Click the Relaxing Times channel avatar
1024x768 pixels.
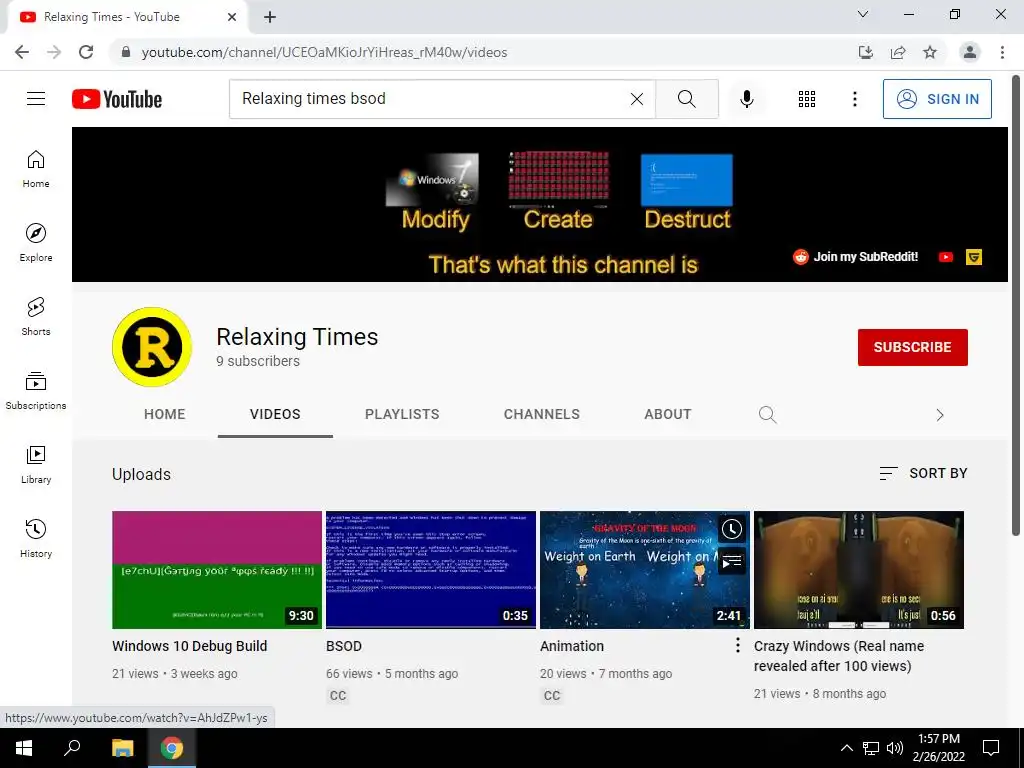click(x=152, y=347)
